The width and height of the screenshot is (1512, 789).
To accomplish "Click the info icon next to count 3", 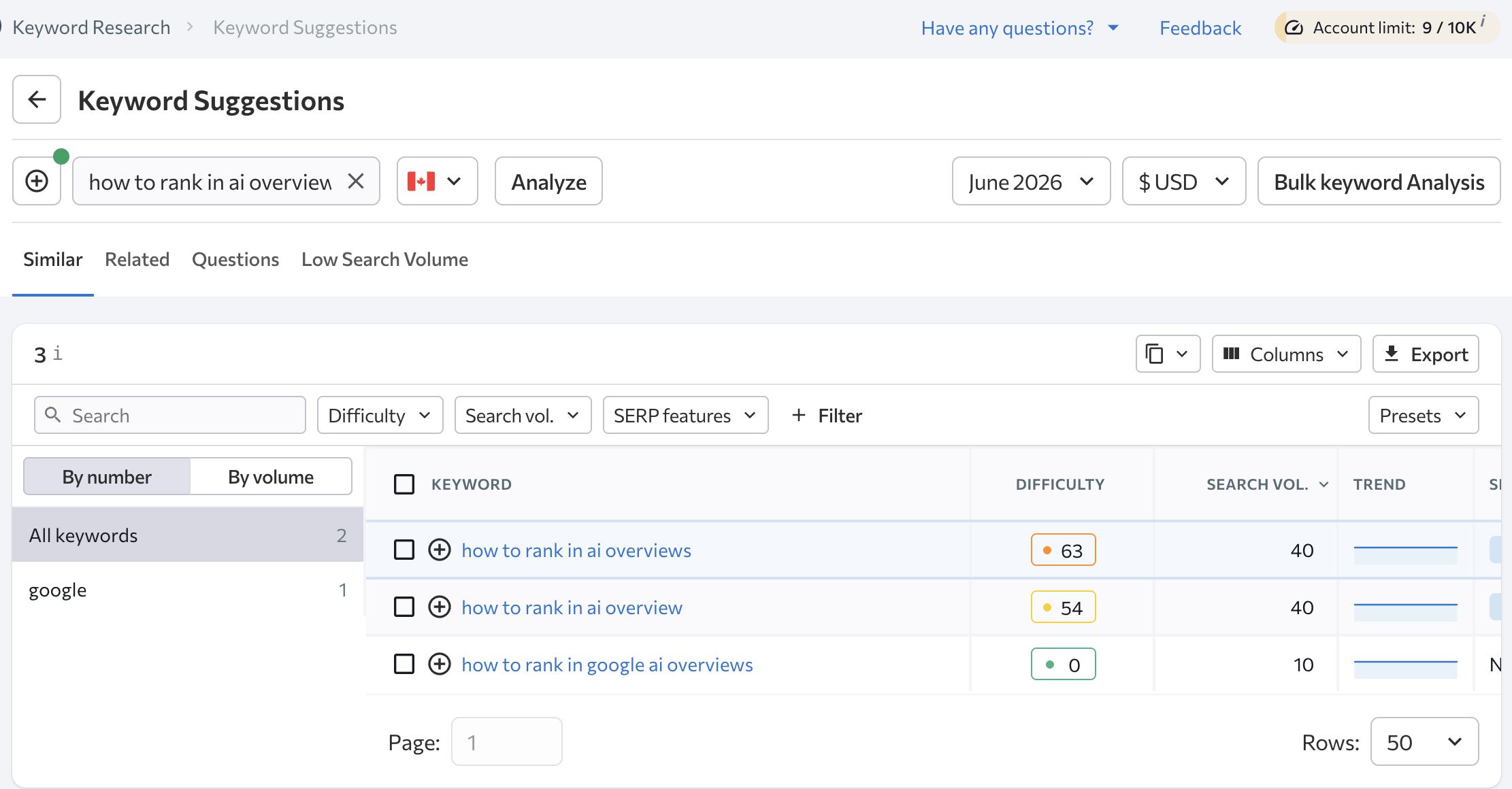I will pos(58,353).
